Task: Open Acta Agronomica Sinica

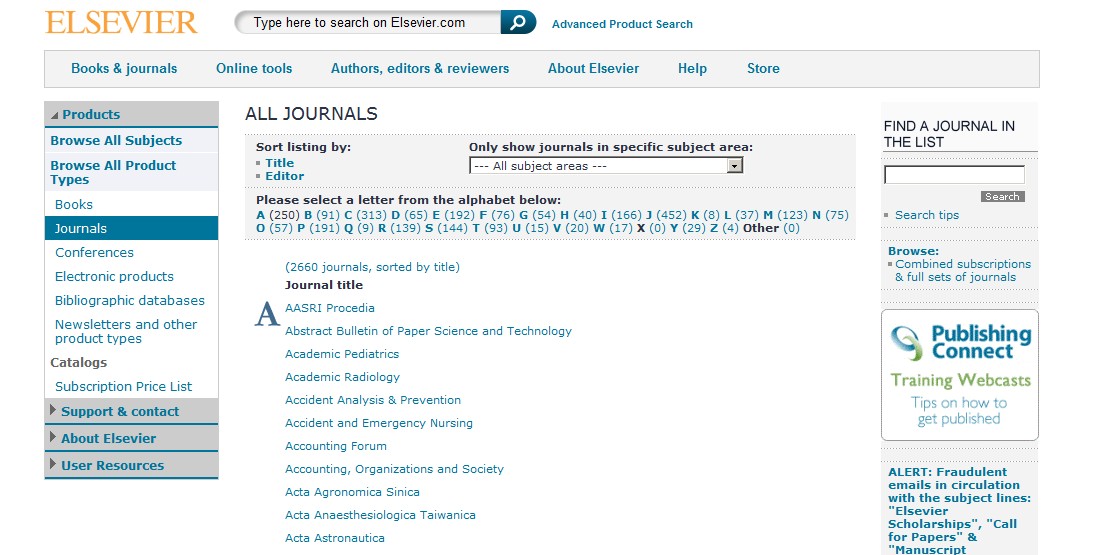Action: pos(352,492)
